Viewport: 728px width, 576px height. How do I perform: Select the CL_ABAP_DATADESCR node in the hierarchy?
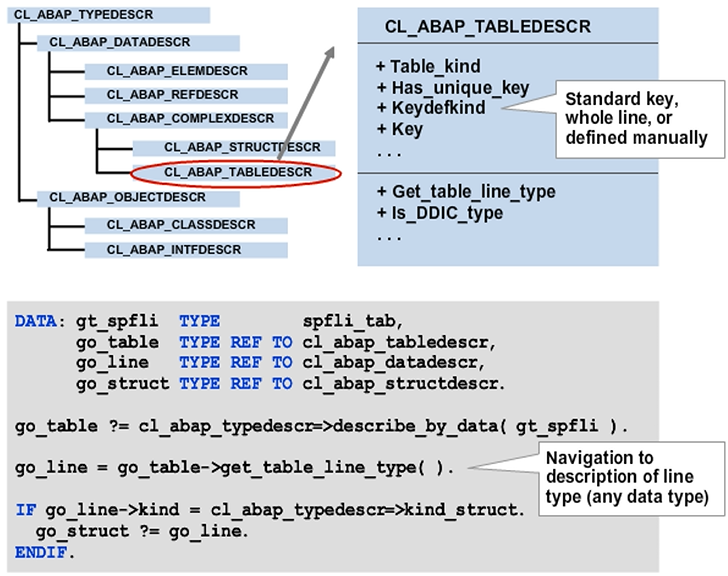(x=119, y=43)
